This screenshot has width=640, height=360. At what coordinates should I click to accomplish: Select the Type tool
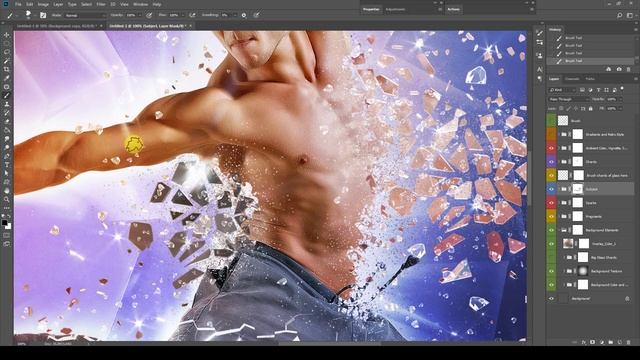7,164
